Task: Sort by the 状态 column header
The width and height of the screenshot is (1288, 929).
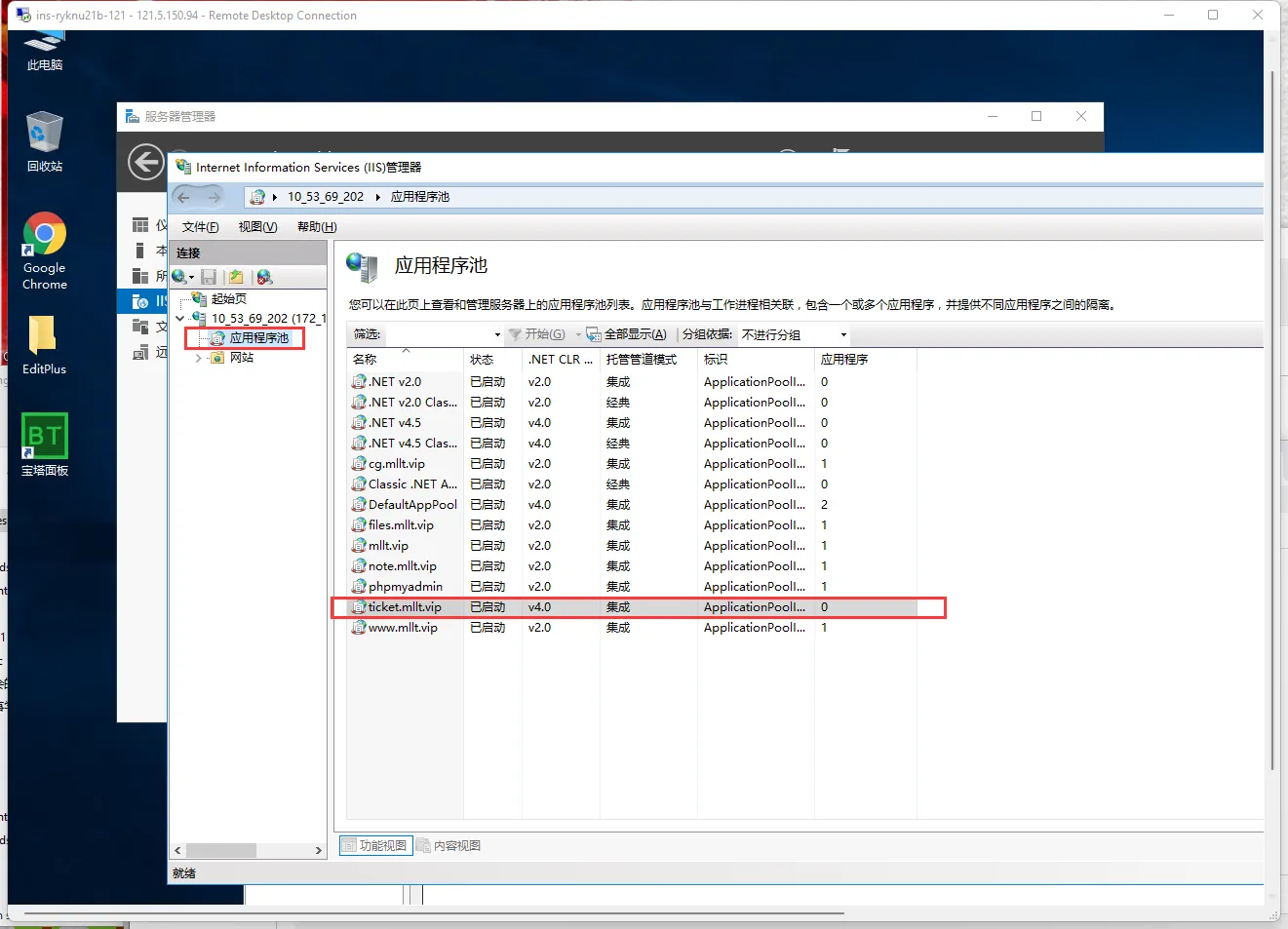Action: (492, 360)
